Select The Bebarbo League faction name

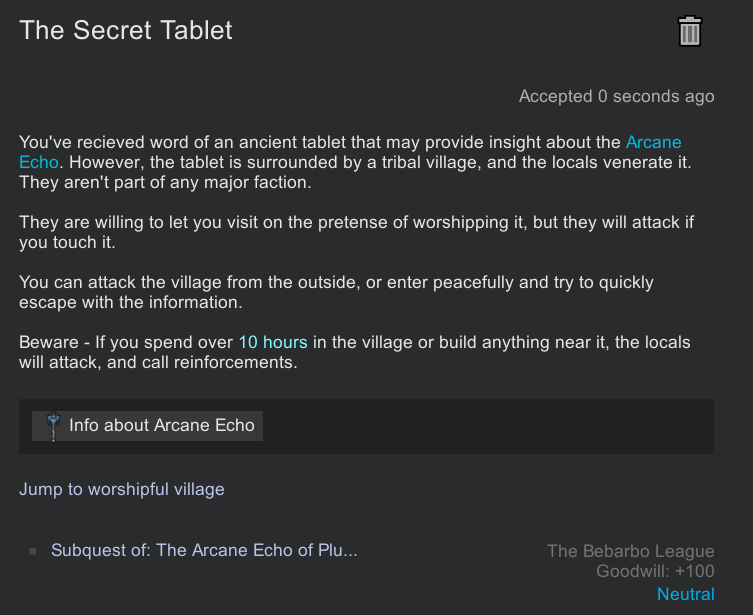tap(631, 551)
